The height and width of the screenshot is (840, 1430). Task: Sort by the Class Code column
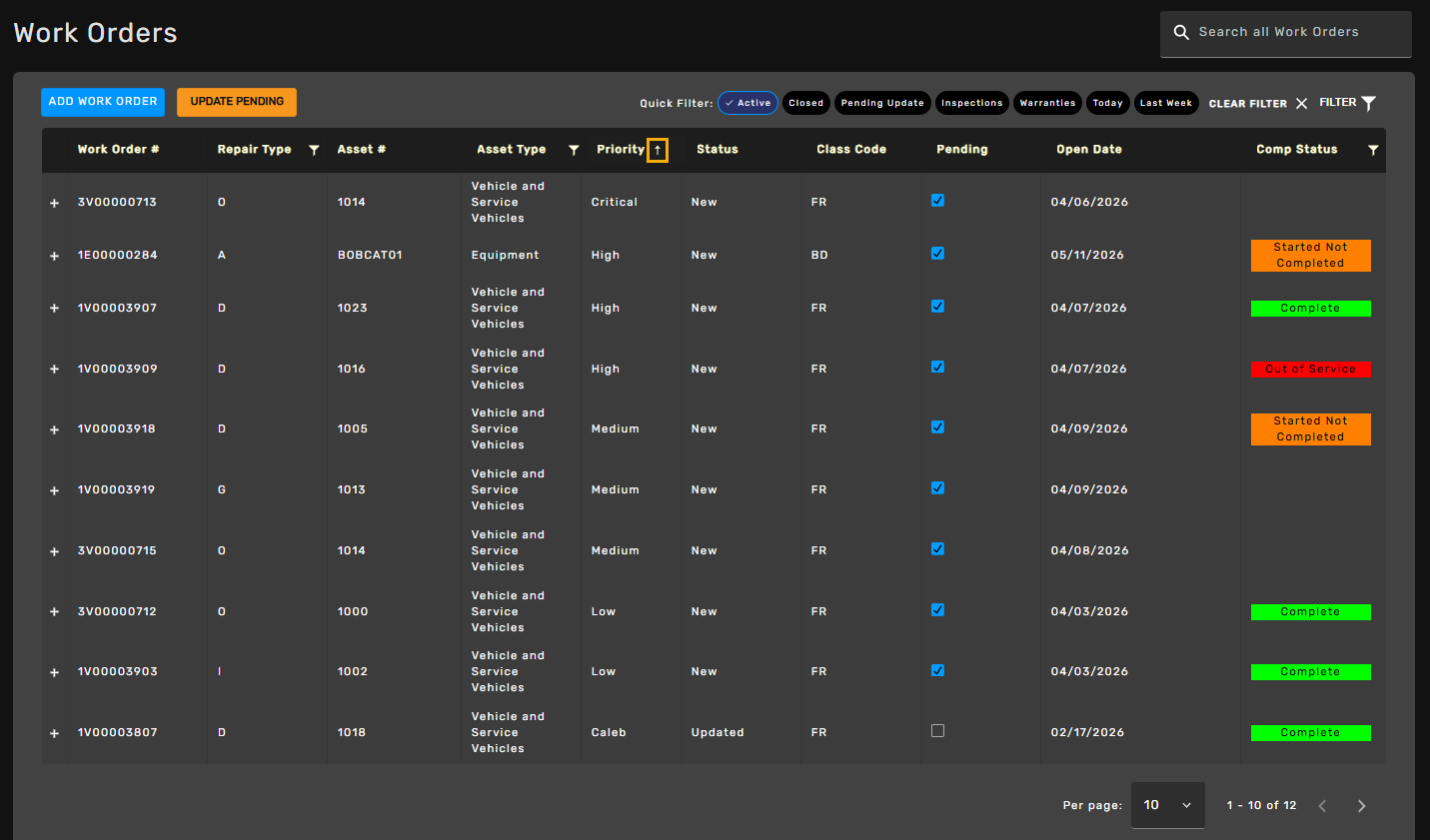coord(851,150)
